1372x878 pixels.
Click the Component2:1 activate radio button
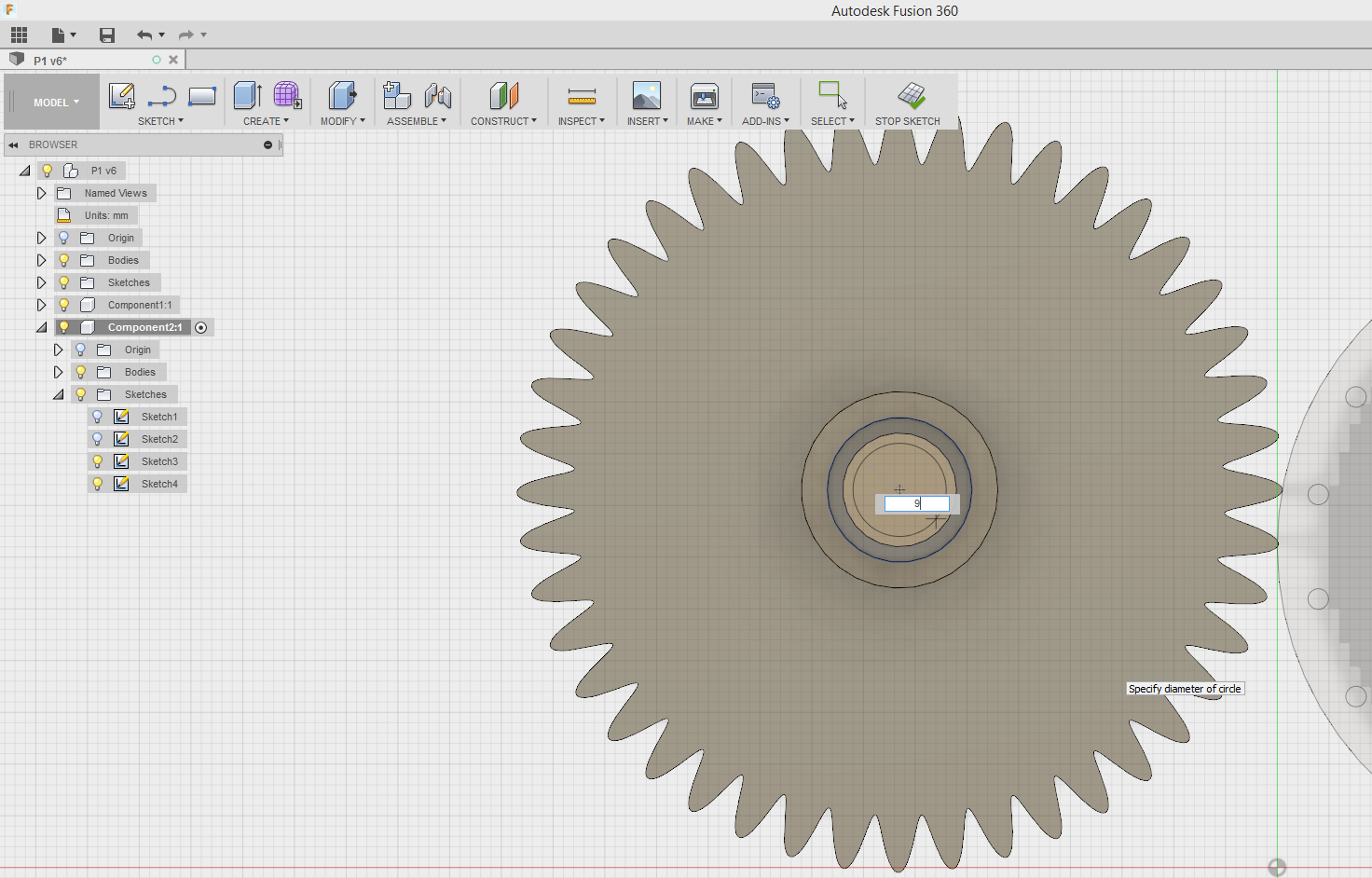[x=200, y=327]
